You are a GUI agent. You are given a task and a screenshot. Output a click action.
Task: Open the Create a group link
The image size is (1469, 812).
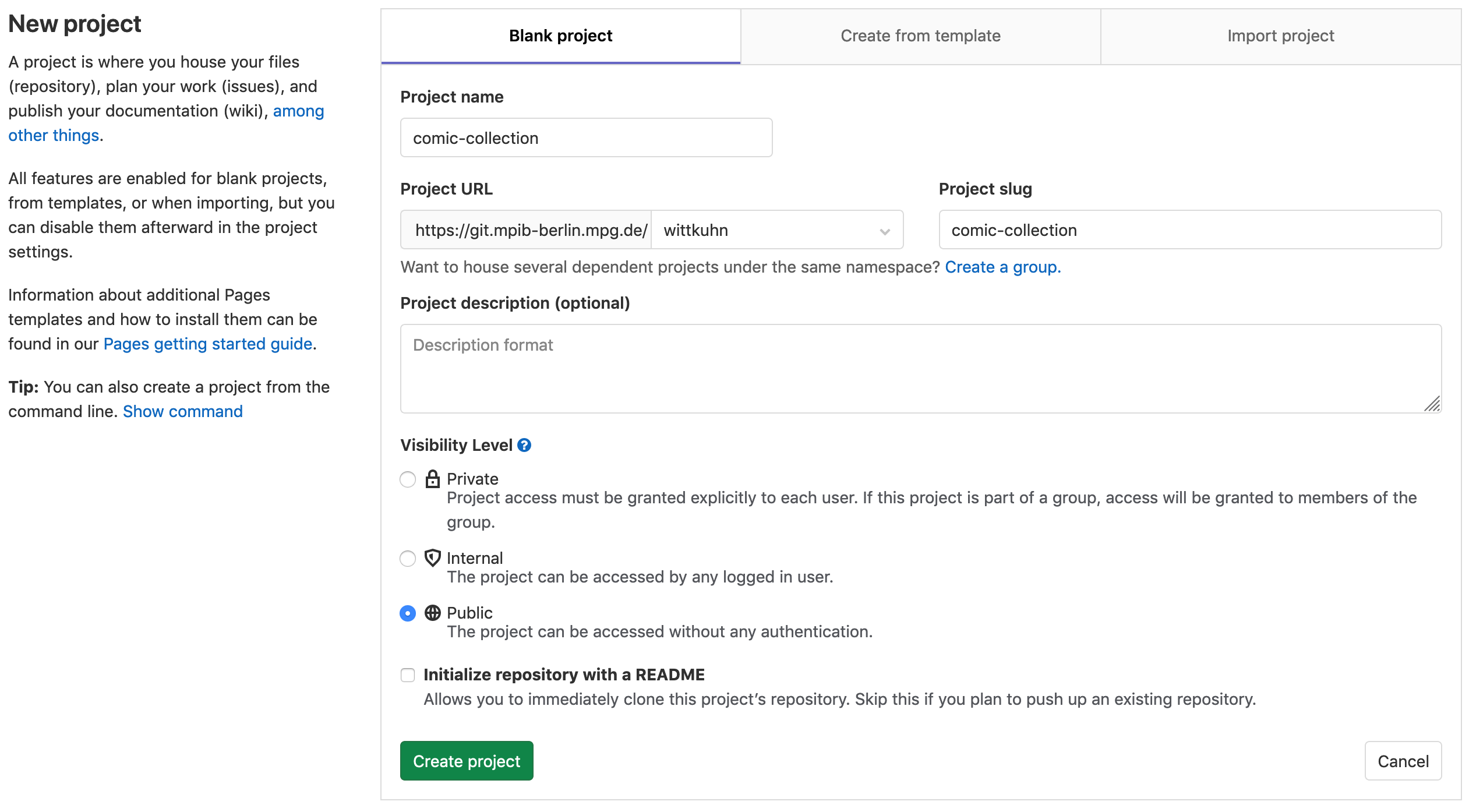pyautogui.click(x=1002, y=267)
